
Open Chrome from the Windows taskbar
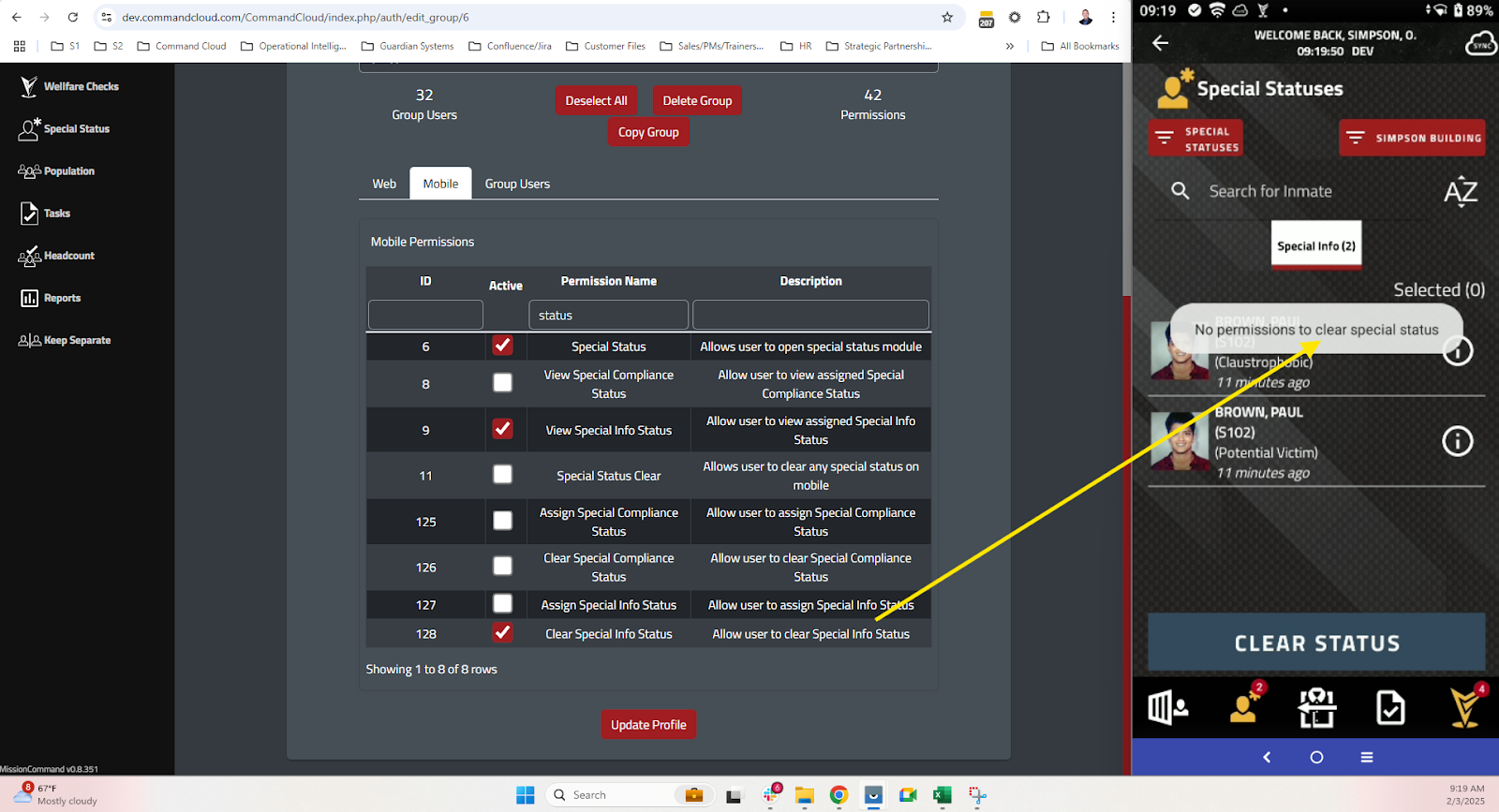click(x=839, y=795)
